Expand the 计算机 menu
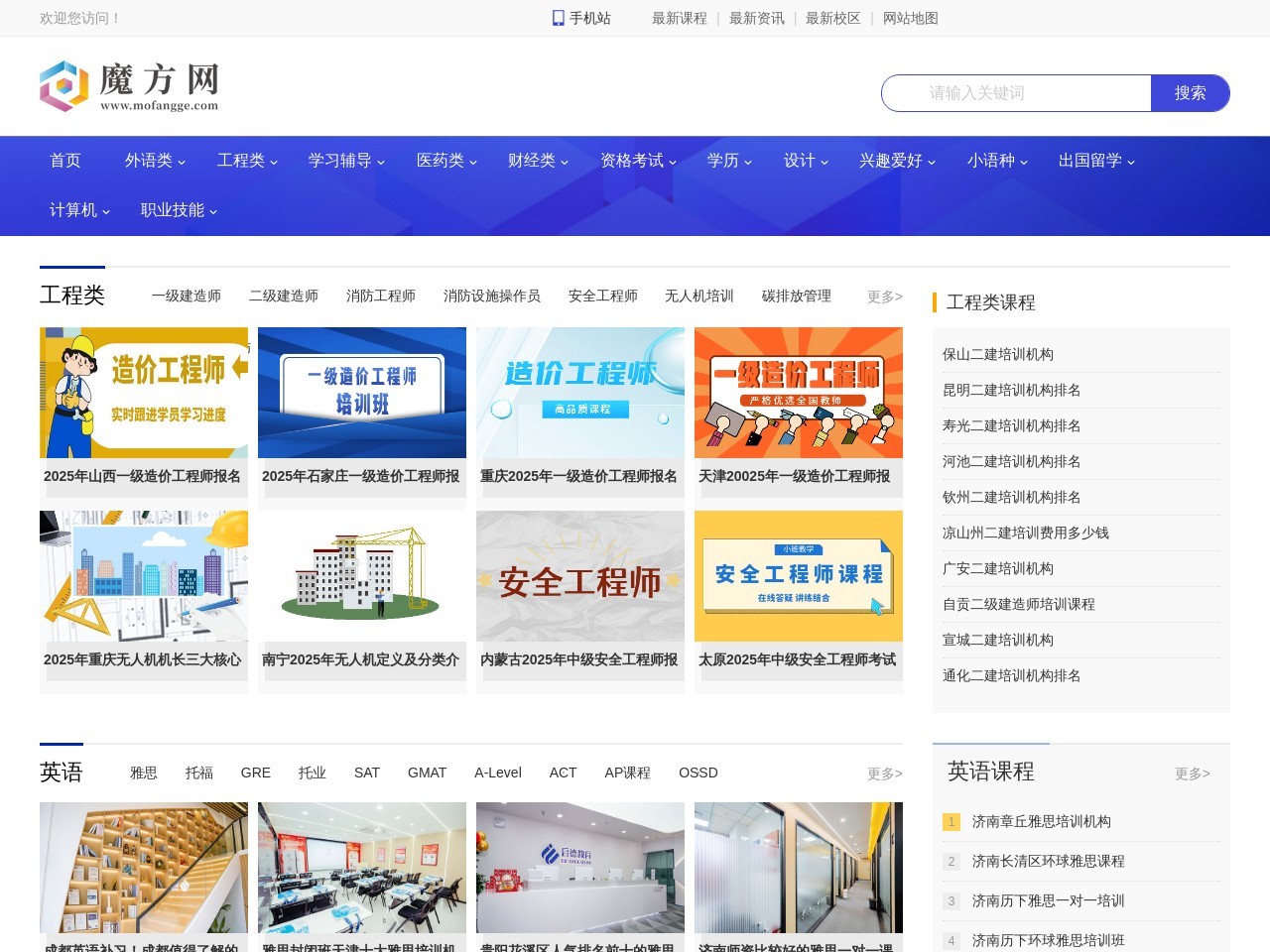The width and height of the screenshot is (1270, 952). (79, 210)
